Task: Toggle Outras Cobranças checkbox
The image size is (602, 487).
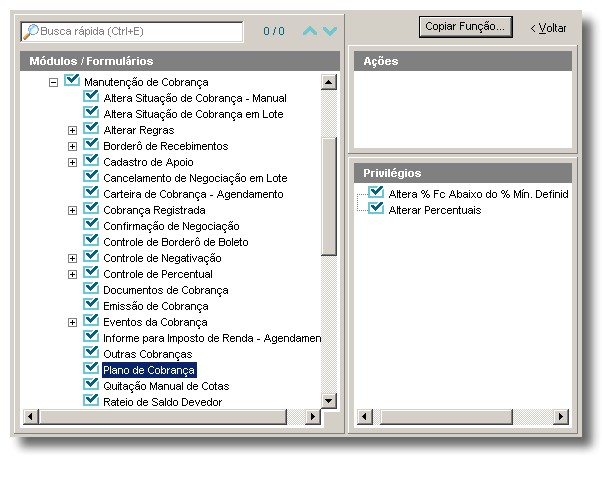Action: click(x=91, y=353)
